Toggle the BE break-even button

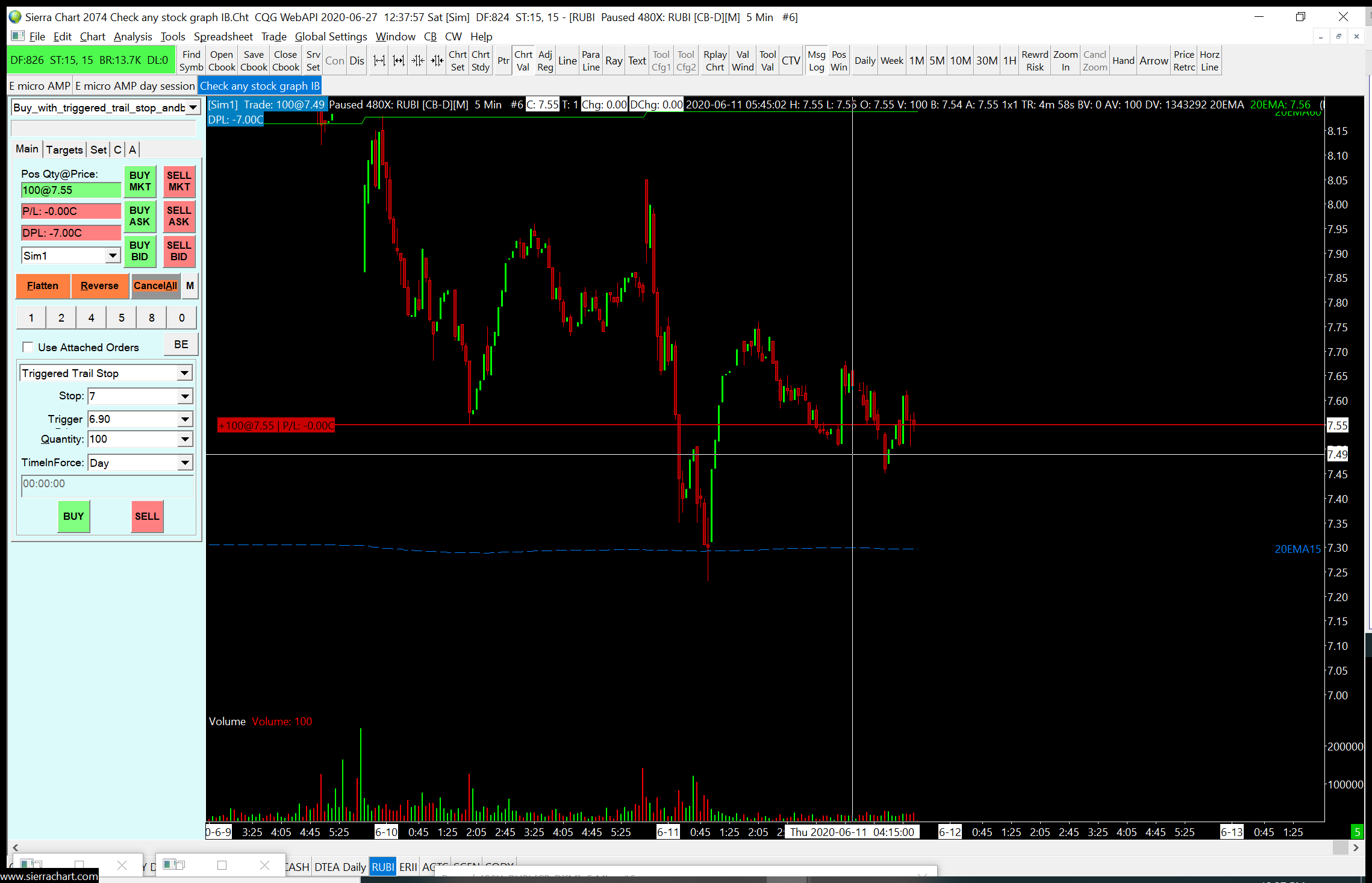181,345
